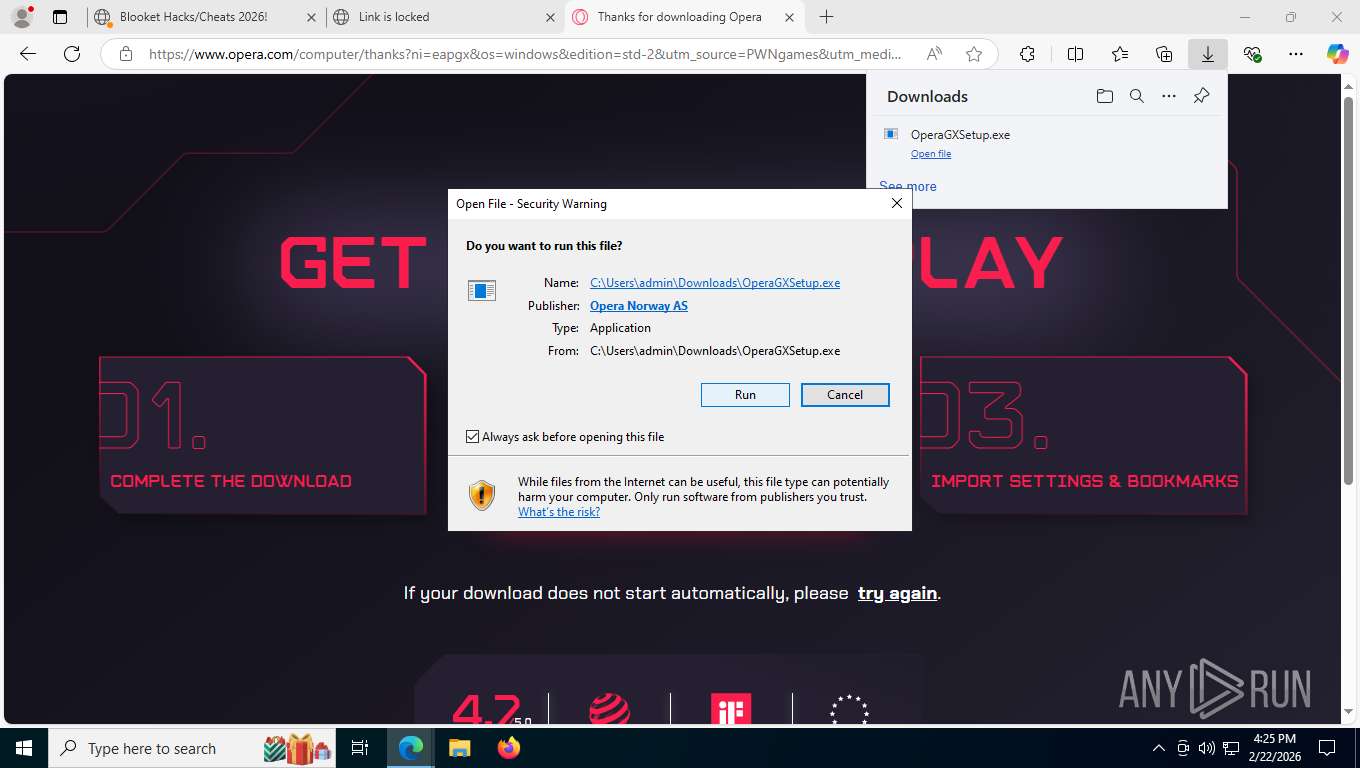
Task: Open Microsoft Edge from the taskbar
Action: tap(411, 748)
